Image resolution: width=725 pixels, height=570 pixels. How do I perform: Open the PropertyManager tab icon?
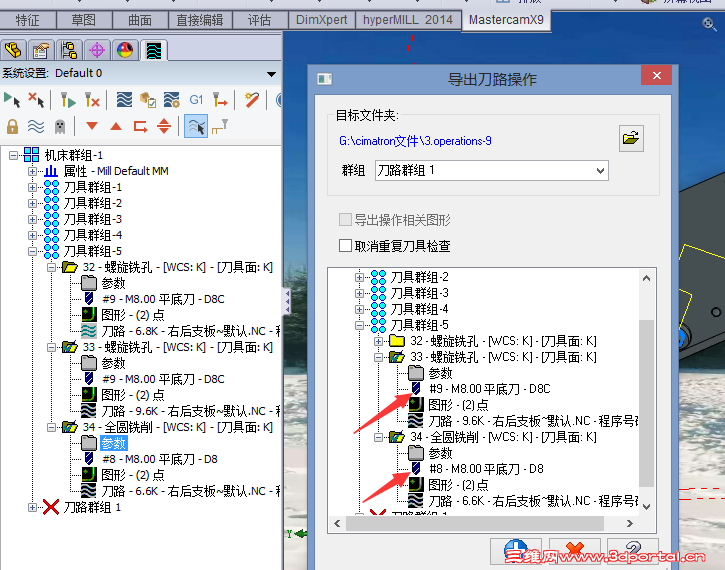[x=41, y=50]
